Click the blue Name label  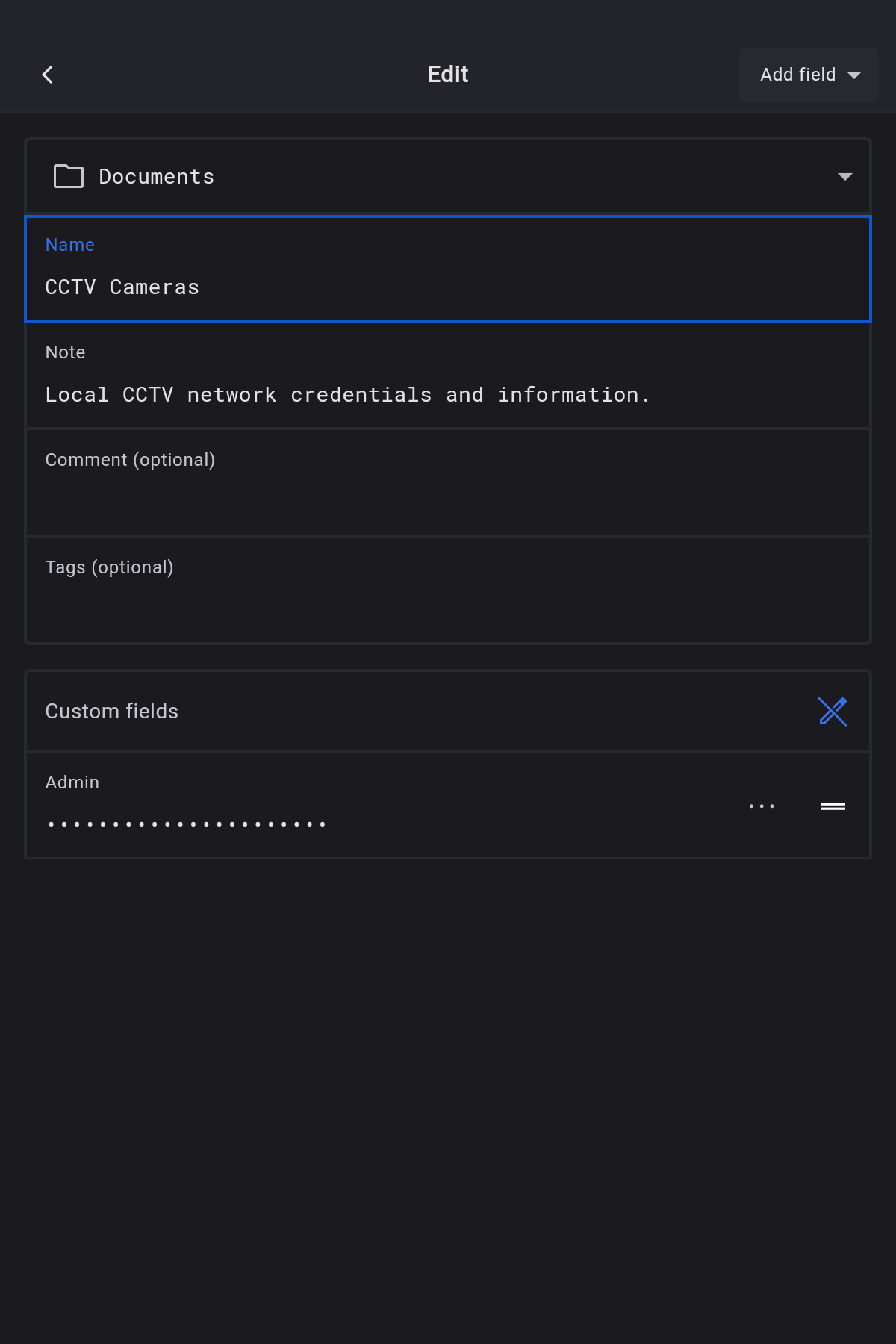pos(70,245)
